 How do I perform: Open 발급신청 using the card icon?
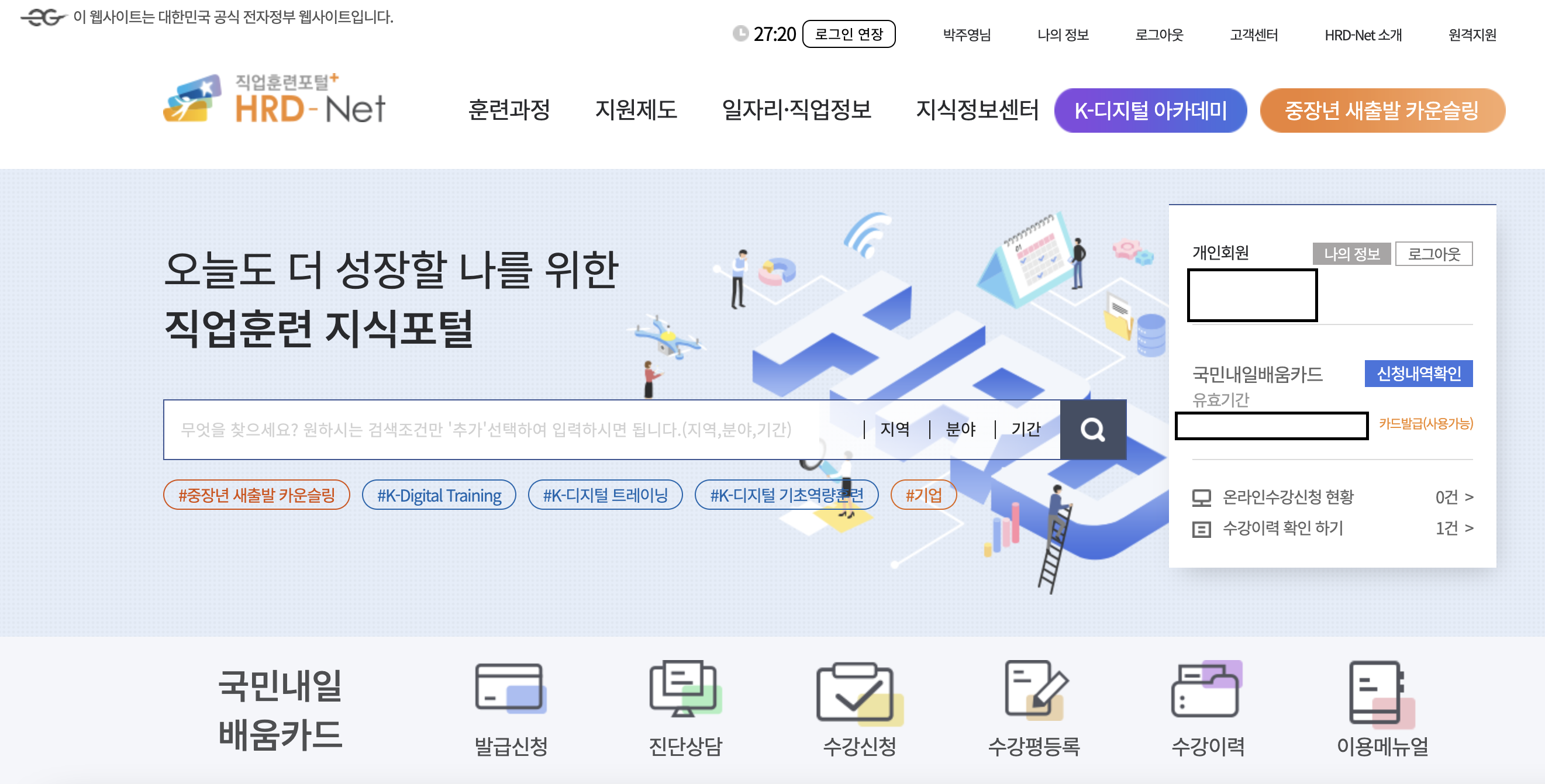[x=511, y=689]
